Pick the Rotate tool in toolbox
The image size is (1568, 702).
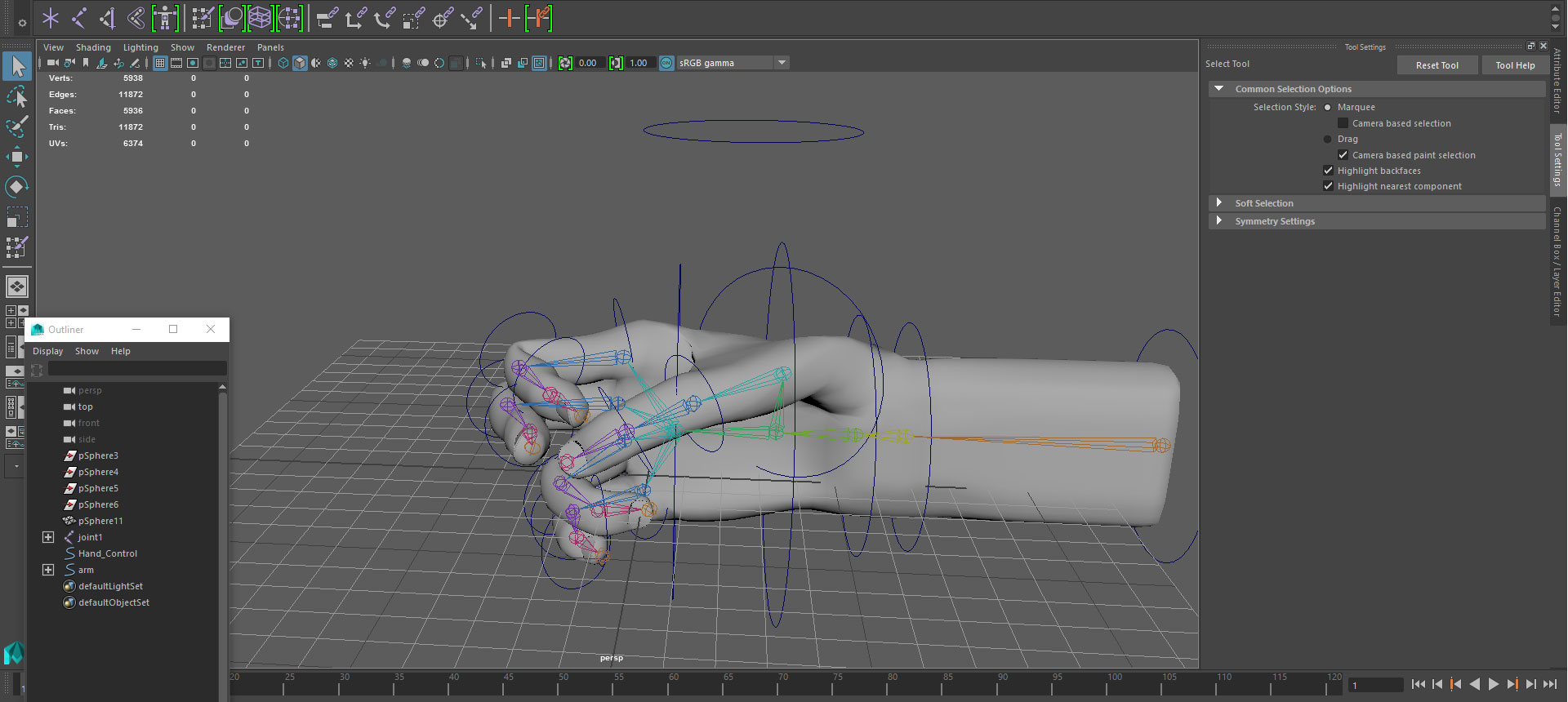coord(17,187)
